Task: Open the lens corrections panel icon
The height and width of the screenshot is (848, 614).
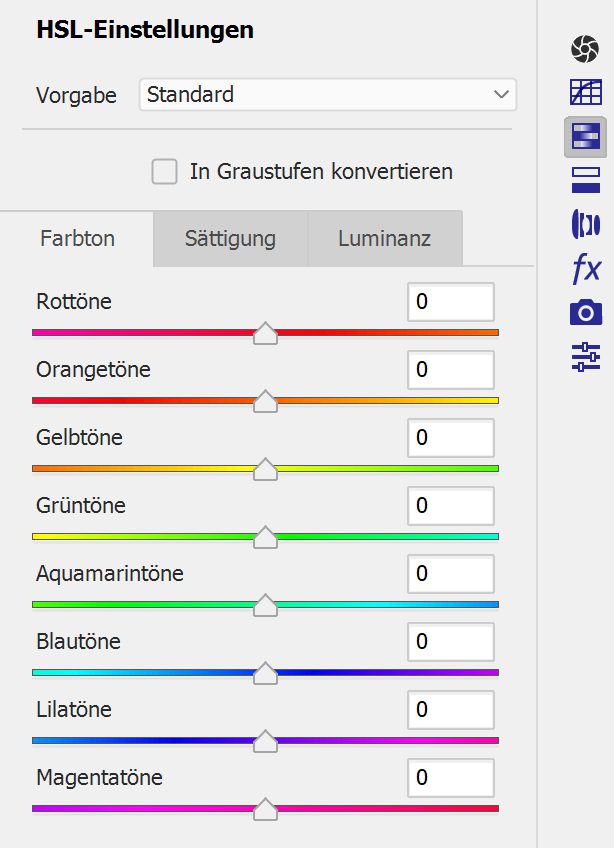Action: point(585,223)
